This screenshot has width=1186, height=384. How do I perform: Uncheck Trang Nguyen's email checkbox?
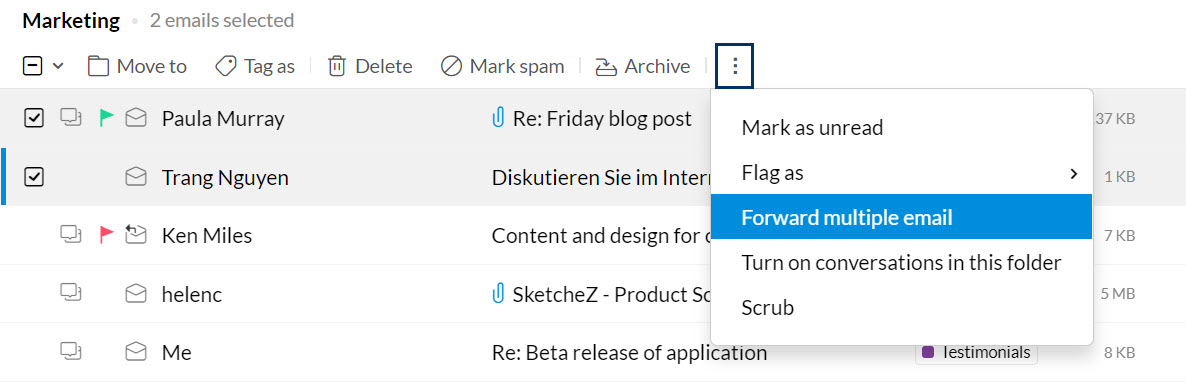pos(34,177)
